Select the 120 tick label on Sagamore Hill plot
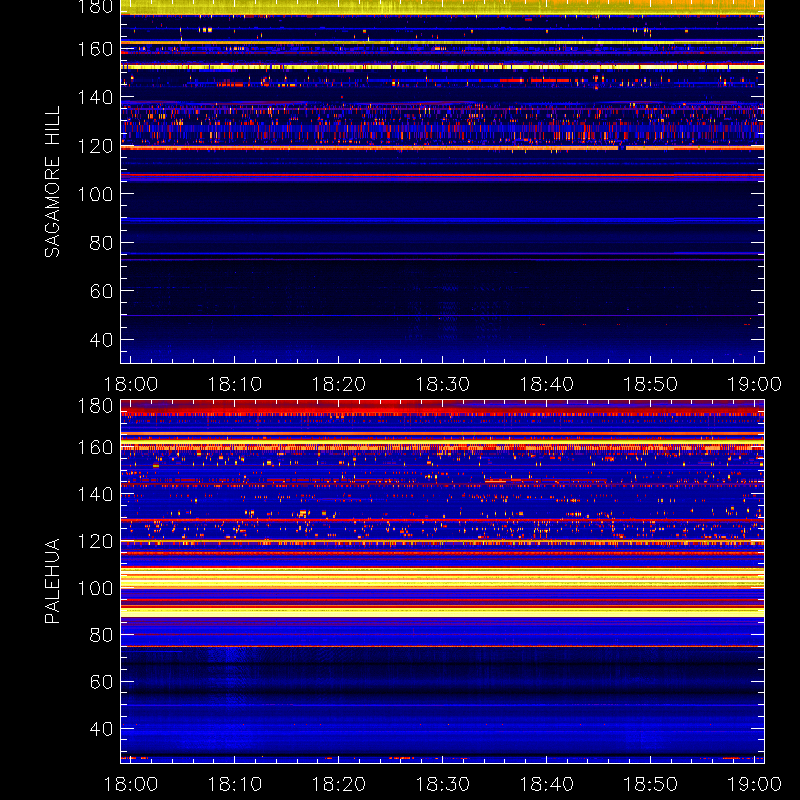 [95, 146]
